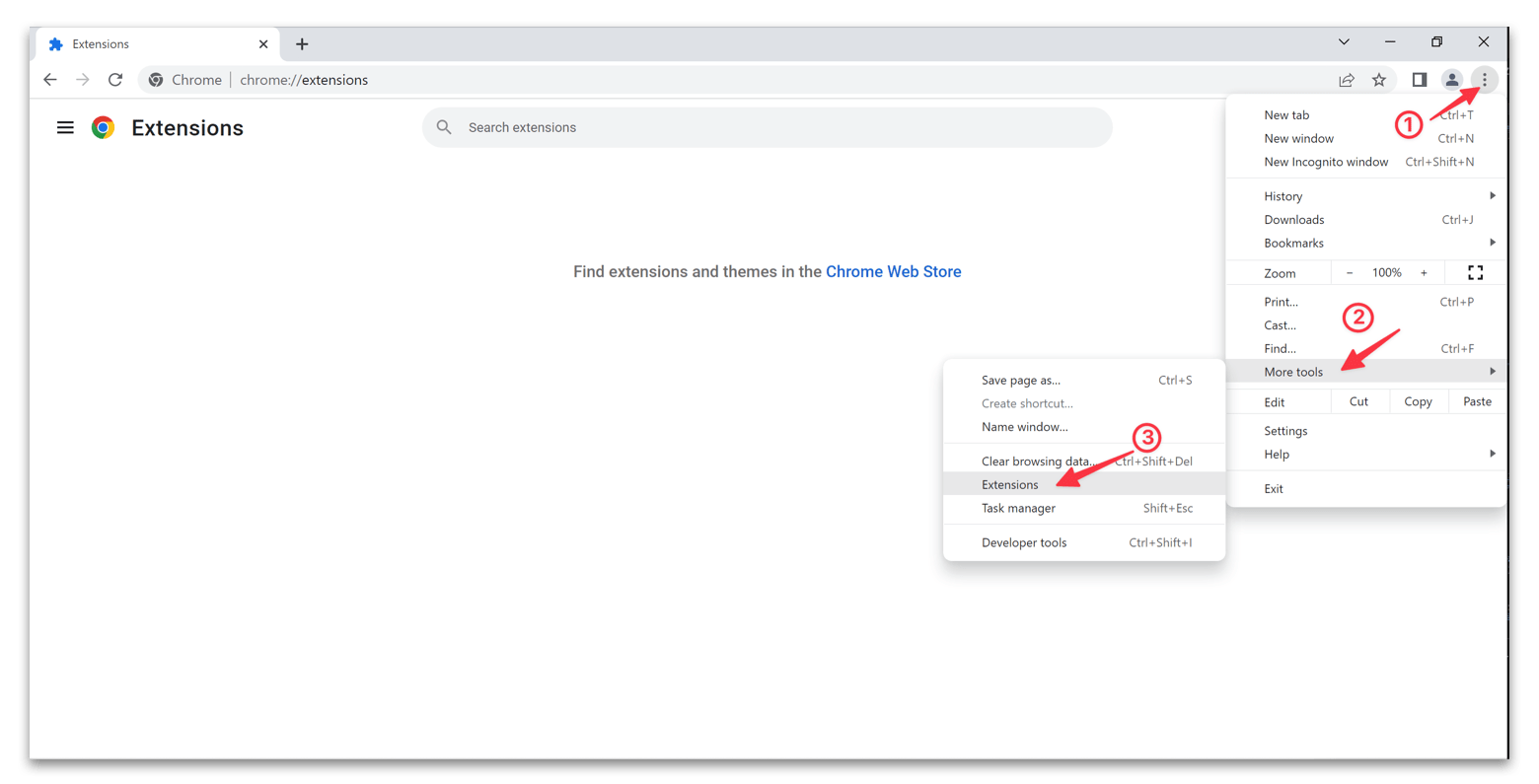Enter fullscreen via the Zoom row icon
The image size is (1539, 784).
[1475, 272]
